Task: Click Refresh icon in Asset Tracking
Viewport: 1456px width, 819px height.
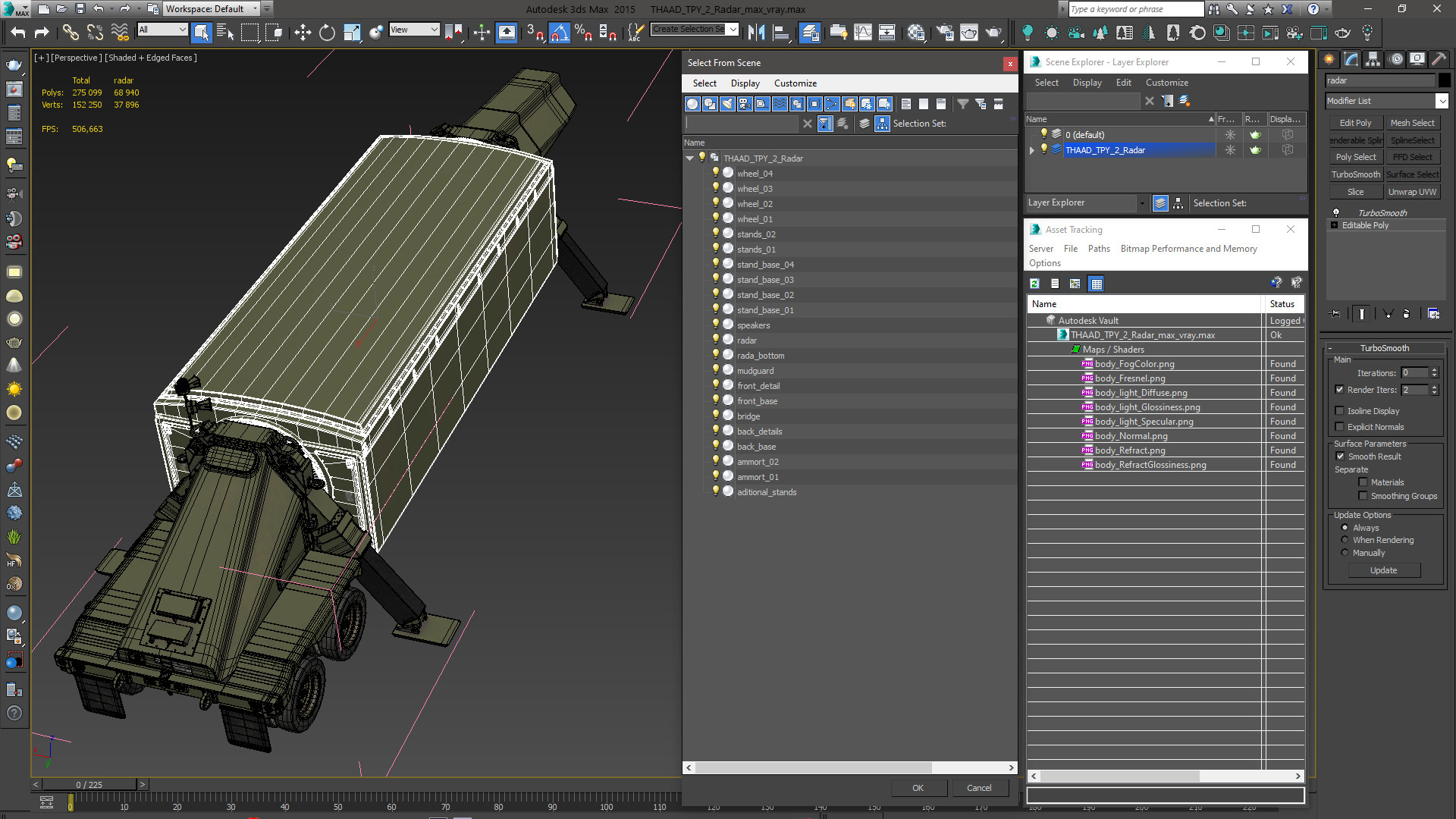Action: point(1034,284)
